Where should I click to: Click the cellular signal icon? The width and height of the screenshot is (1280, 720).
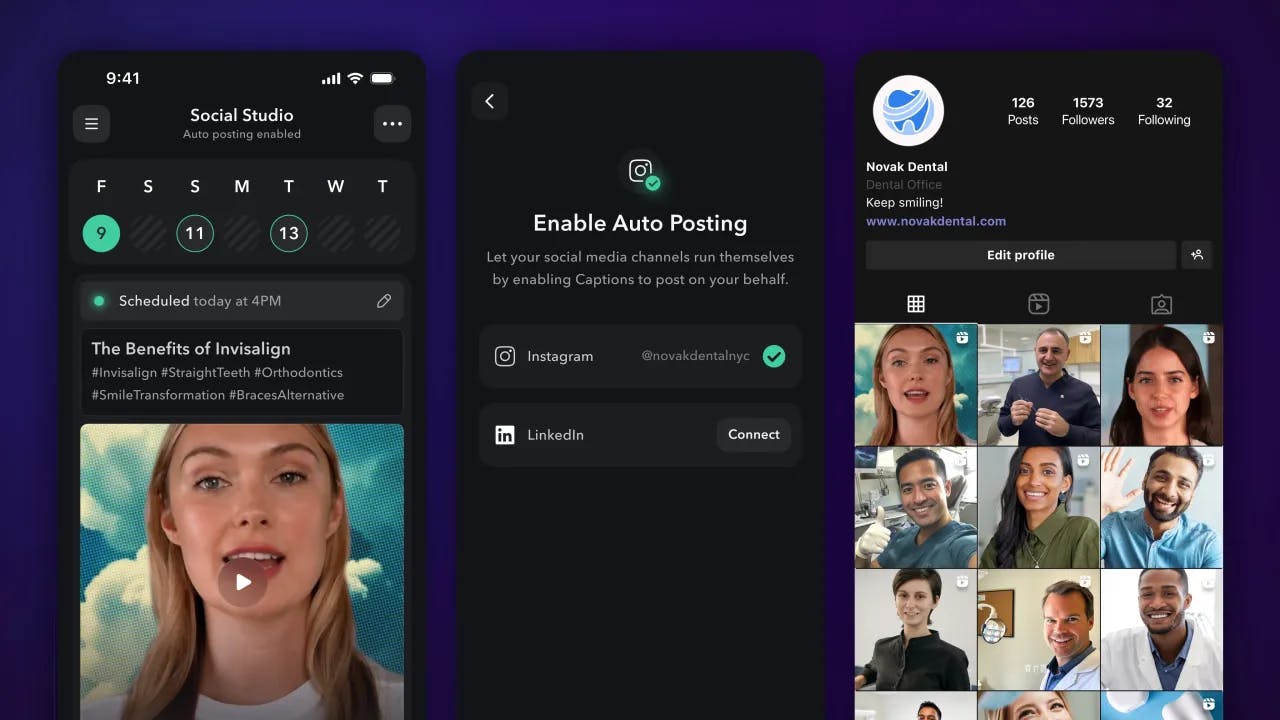click(331, 79)
